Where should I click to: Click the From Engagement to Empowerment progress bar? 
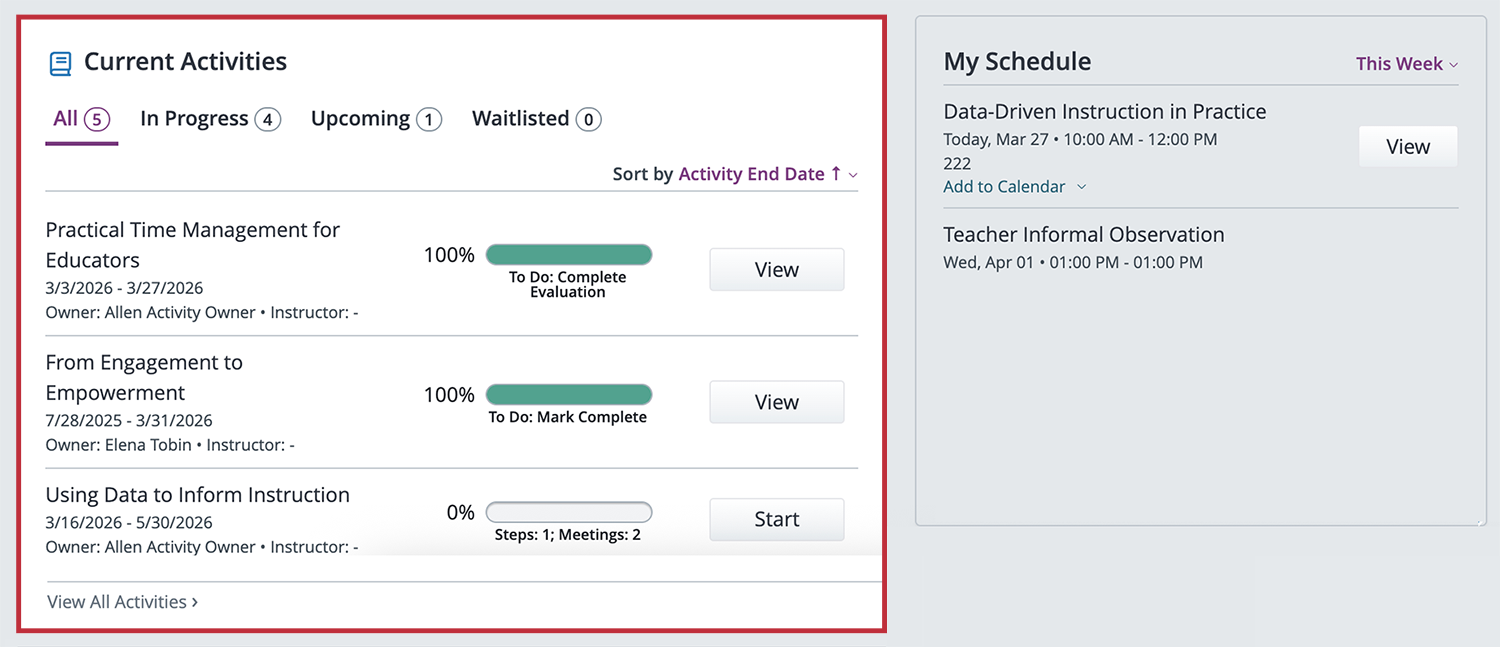tap(569, 395)
